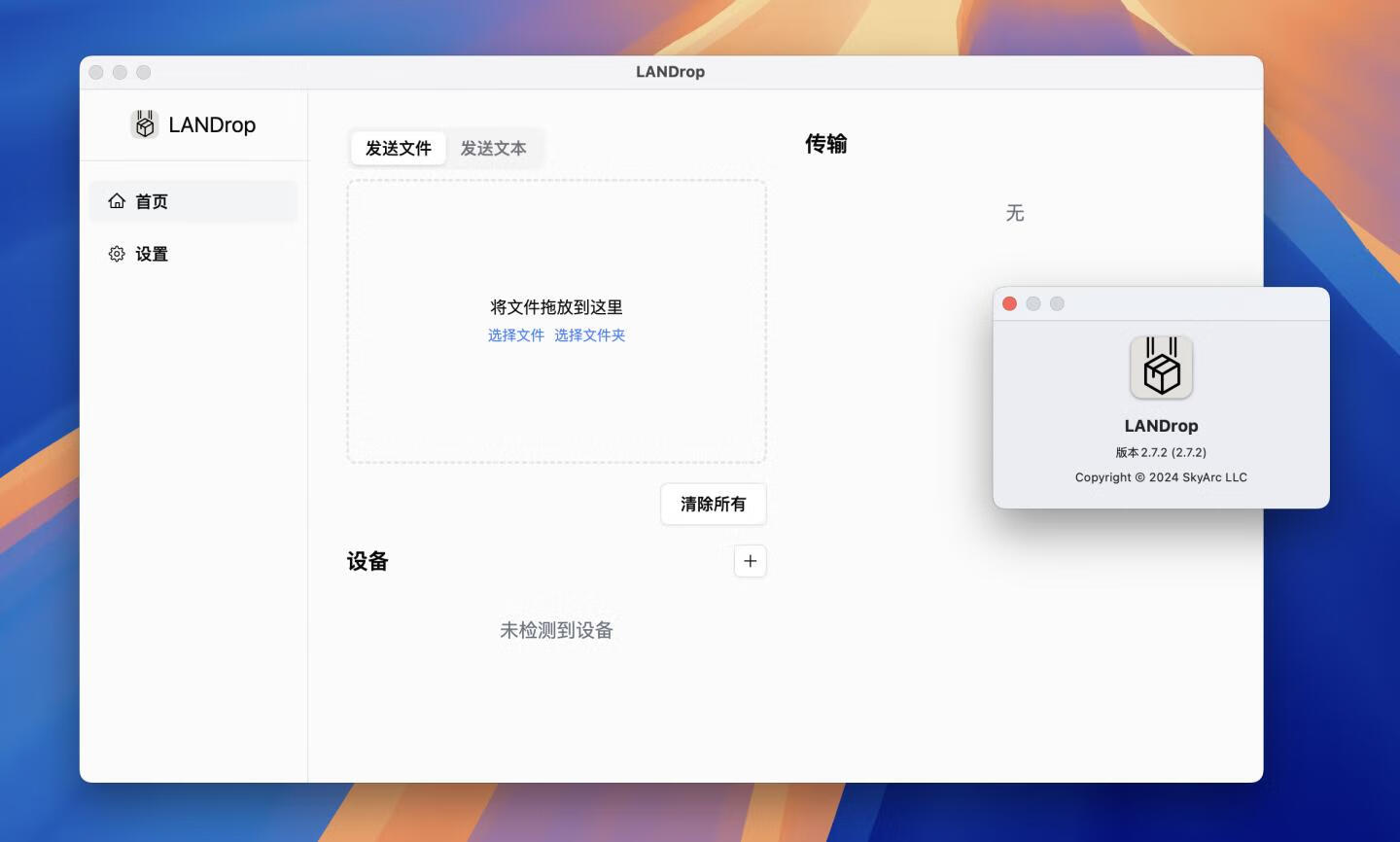Click the 无 text under 传输
This screenshot has width=1400, height=842.
(x=1015, y=213)
